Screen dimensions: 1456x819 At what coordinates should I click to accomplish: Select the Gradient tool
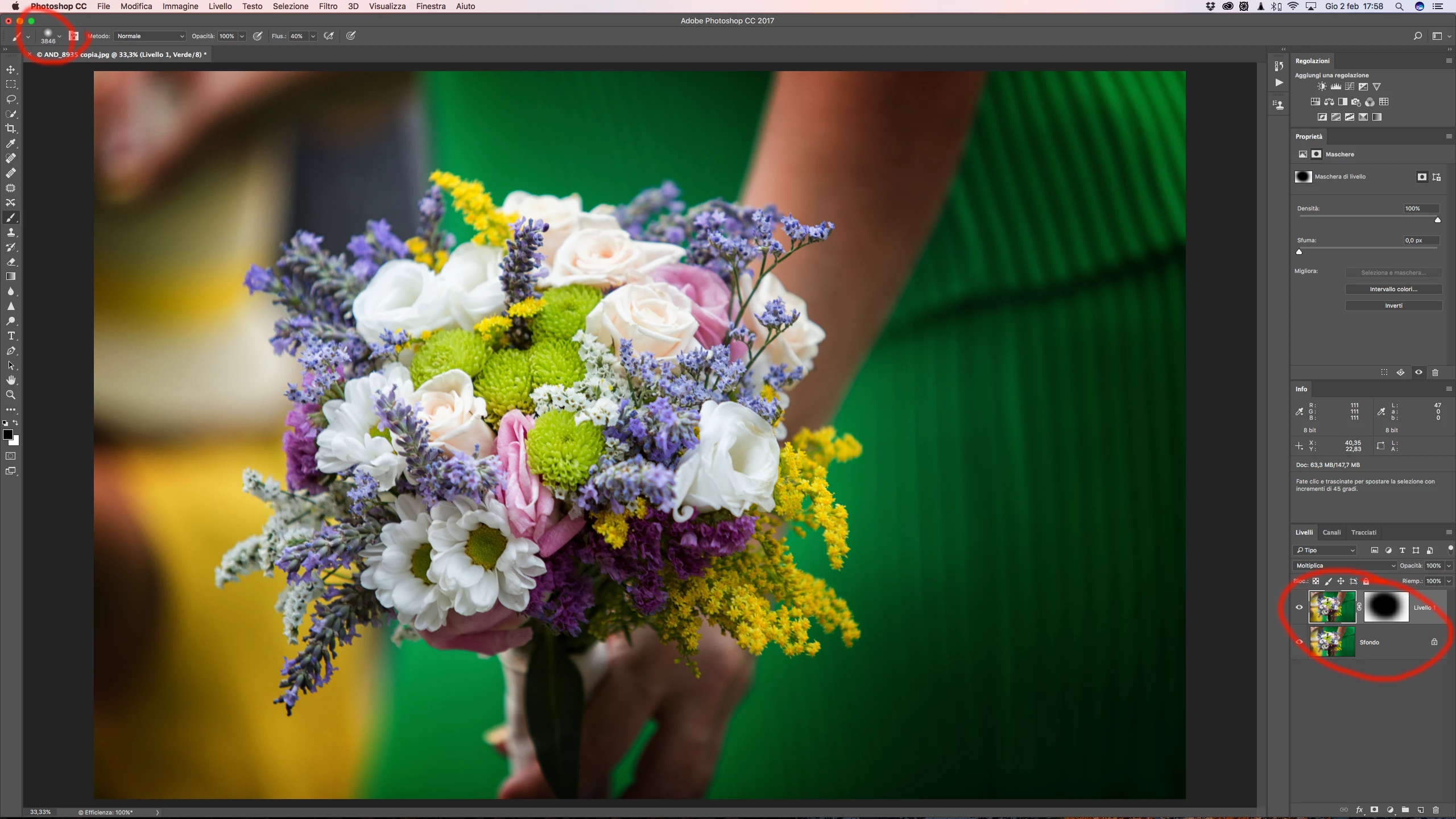click(11, 276)
